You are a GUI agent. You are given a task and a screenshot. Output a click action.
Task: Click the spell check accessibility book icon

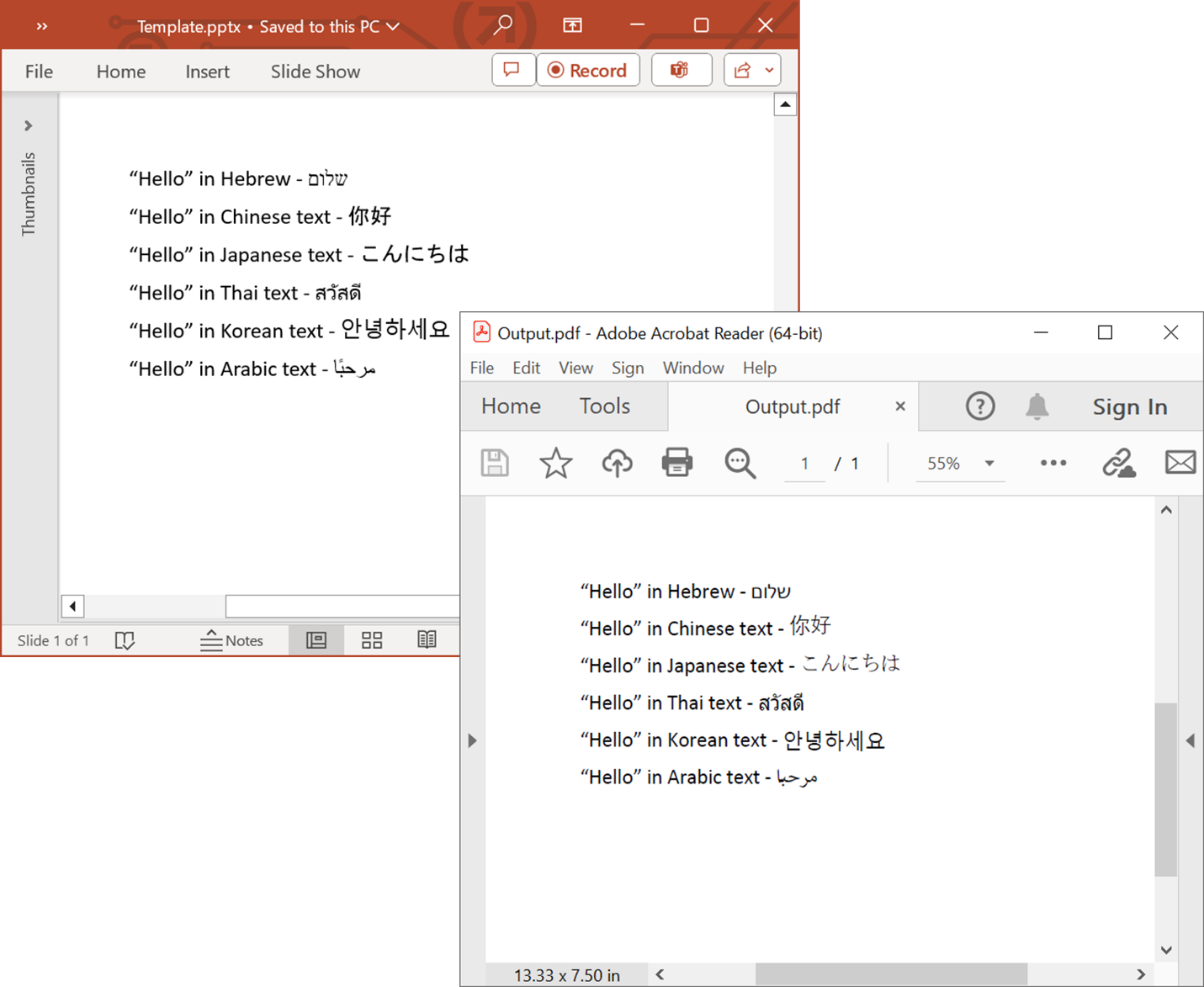(125, 640)
